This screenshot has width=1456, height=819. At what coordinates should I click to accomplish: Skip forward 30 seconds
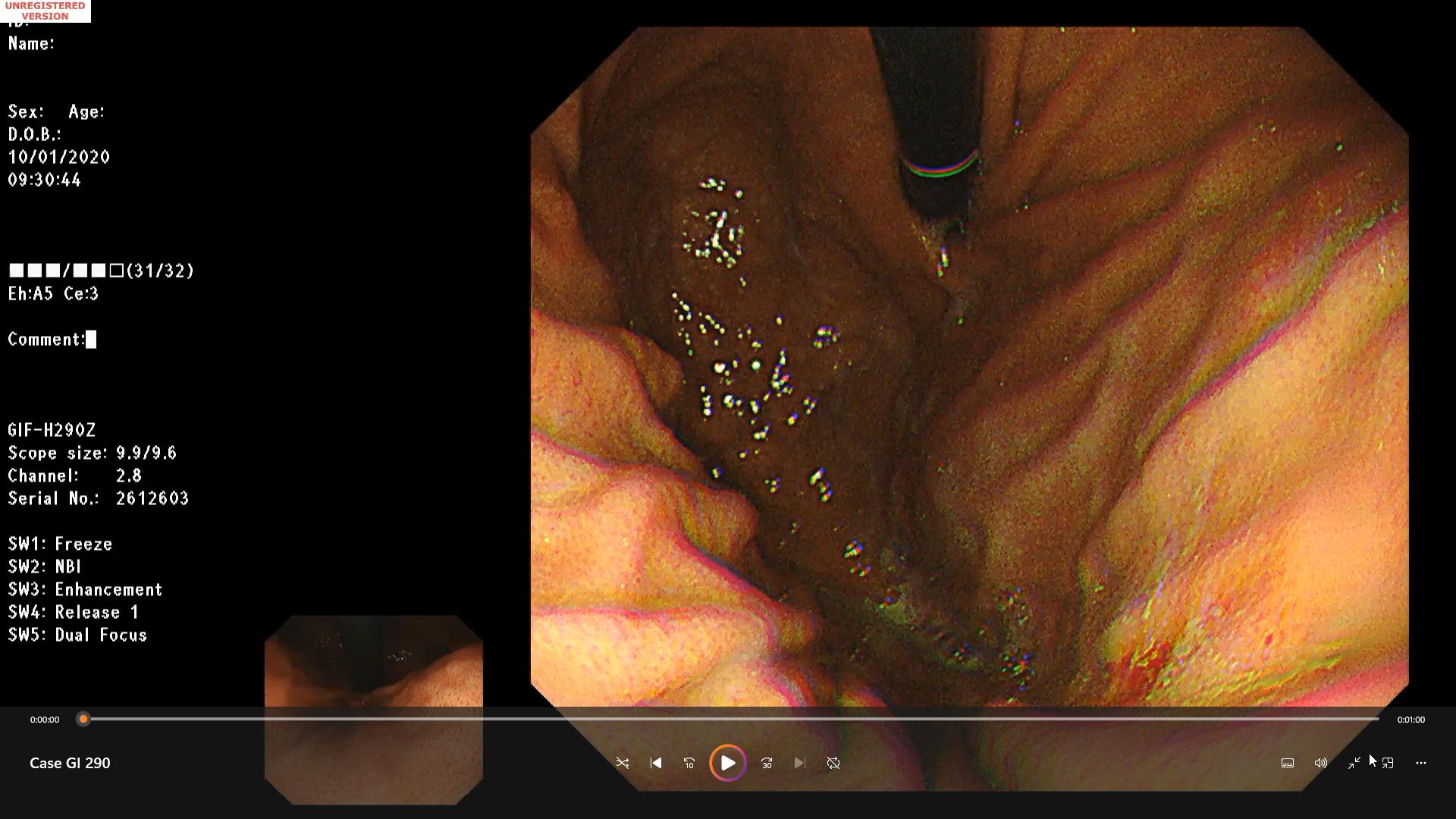[x=767, y=763]
